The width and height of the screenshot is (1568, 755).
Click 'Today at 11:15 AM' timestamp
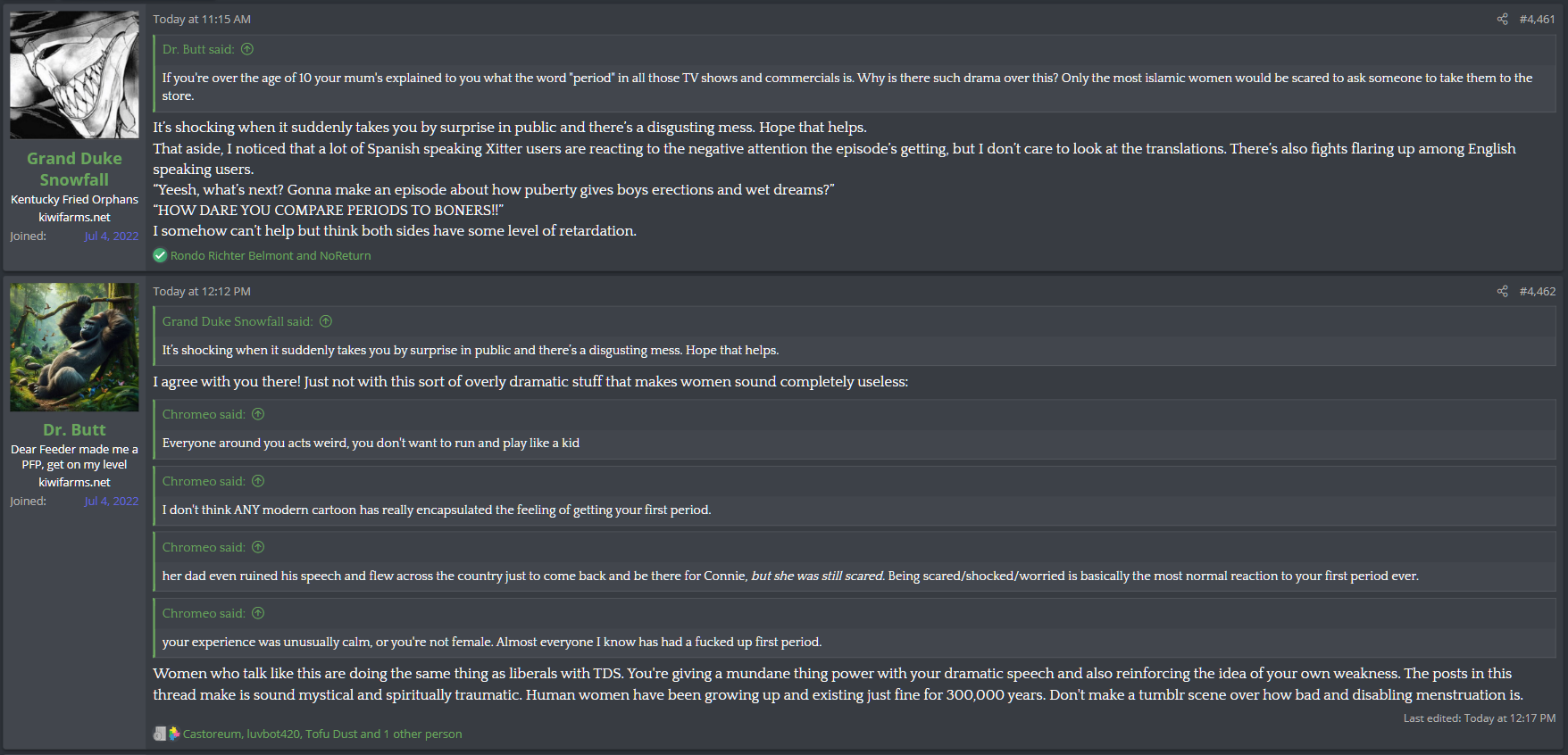202,19
